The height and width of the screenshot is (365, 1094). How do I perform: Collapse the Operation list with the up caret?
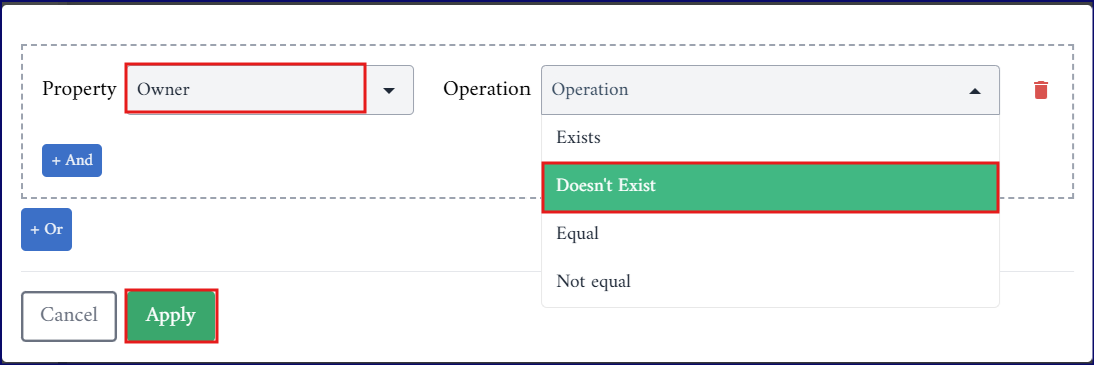975,91
